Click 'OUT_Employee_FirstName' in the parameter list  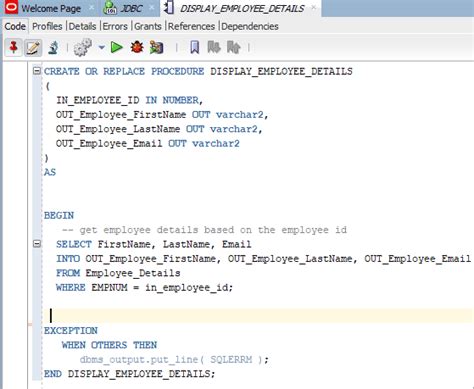pyautogui.click(x=121, y=115)
